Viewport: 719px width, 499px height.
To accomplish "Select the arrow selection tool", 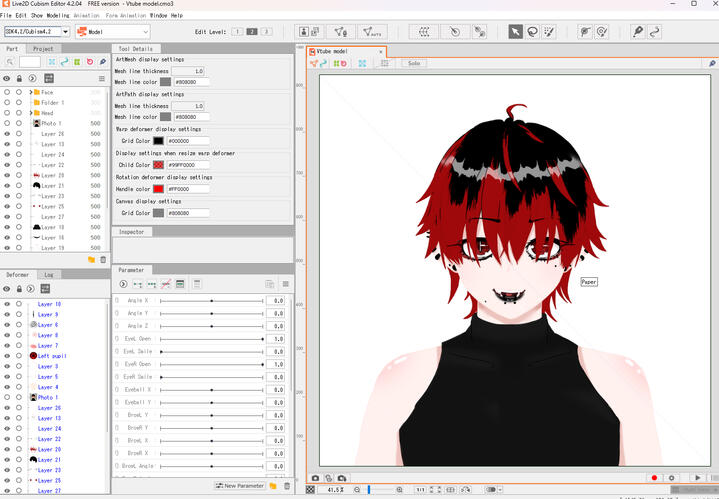I will pos(515,32).
